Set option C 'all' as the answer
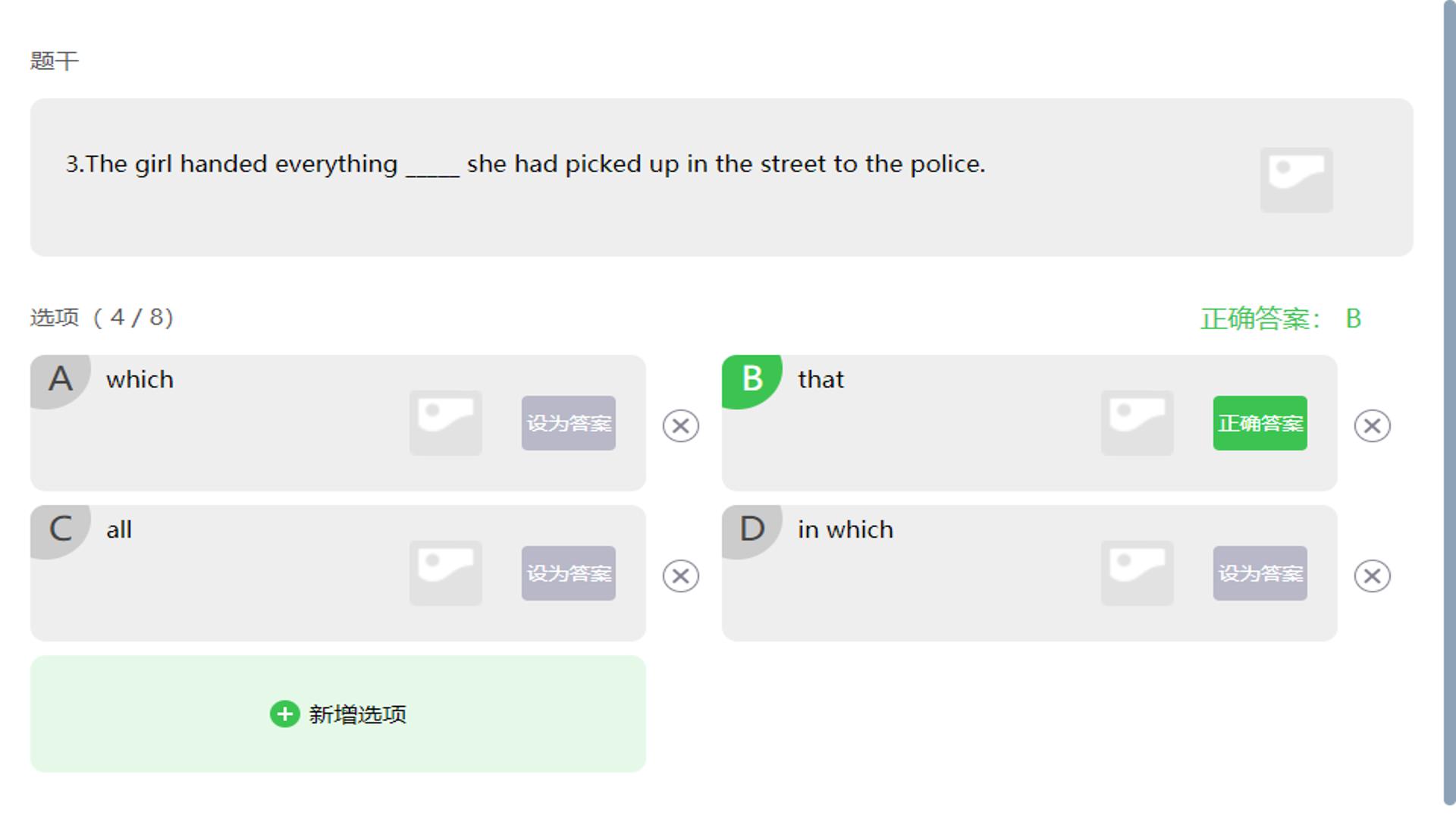The height and width of the screenshot is (819, 1456). pyautogui.click(x=569, y=573)
